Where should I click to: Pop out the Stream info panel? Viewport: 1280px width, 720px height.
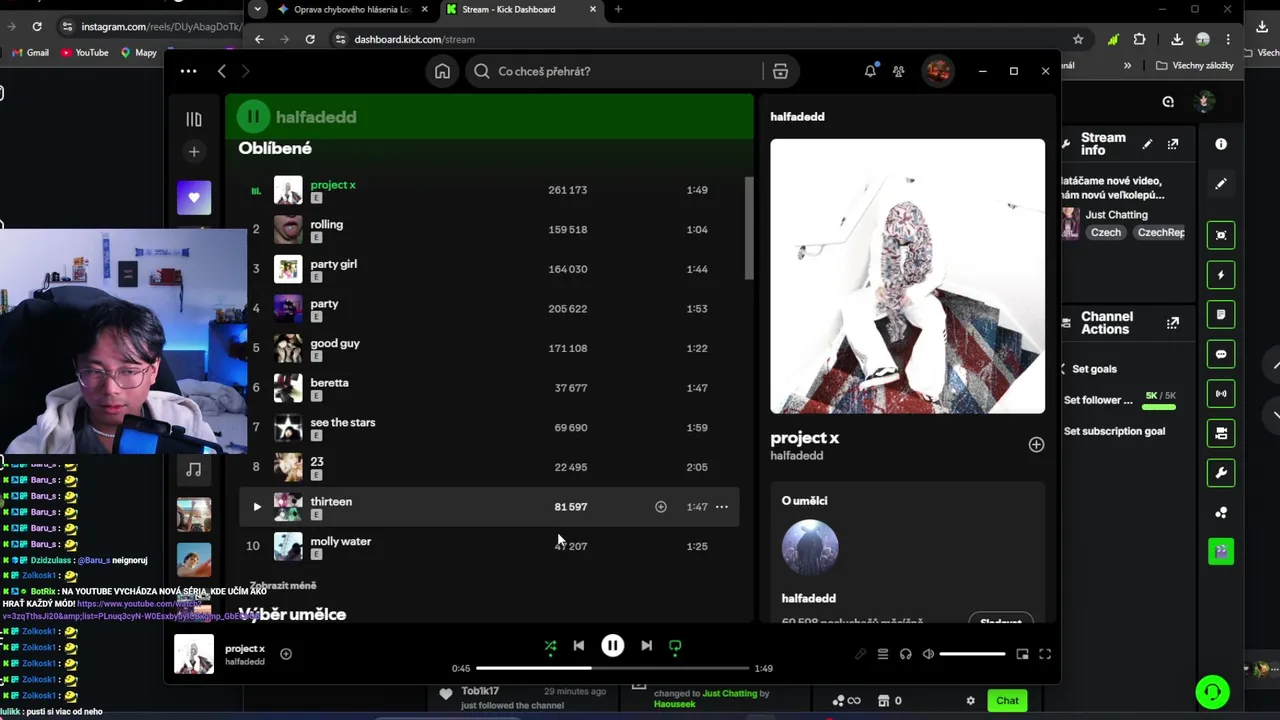tap(1173, 144)
